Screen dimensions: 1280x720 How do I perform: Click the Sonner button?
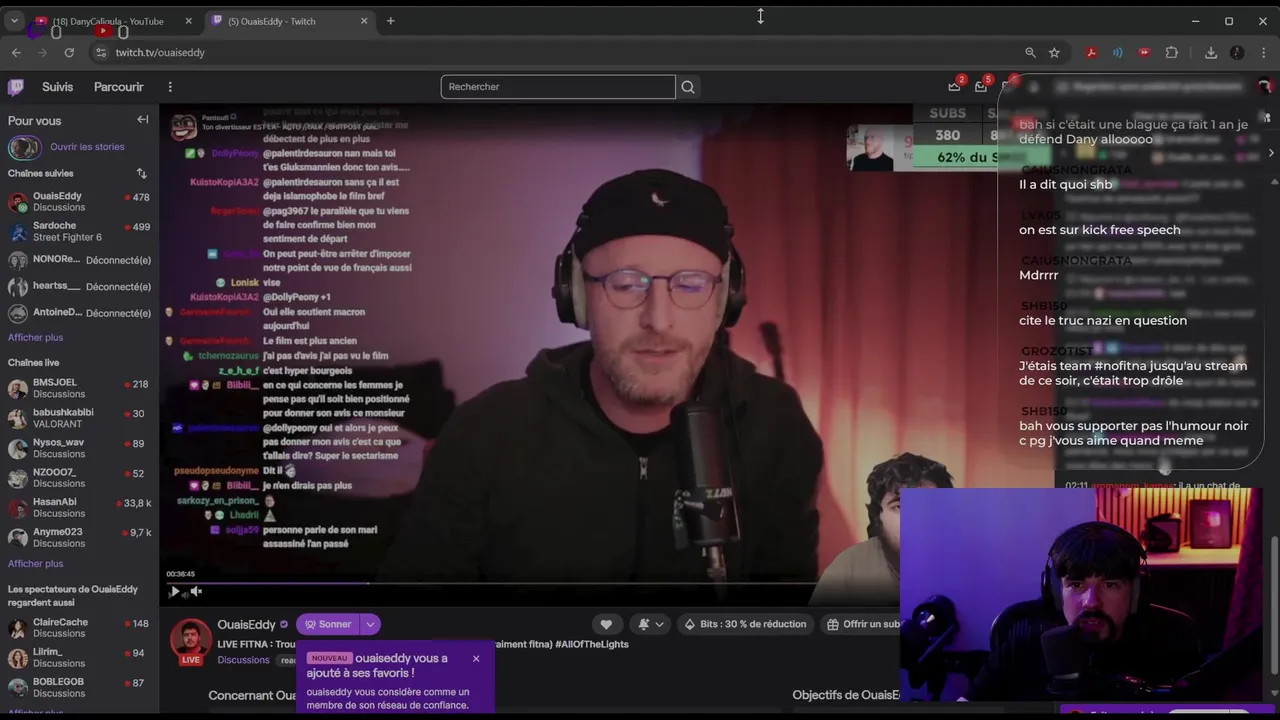coord(328,624)
